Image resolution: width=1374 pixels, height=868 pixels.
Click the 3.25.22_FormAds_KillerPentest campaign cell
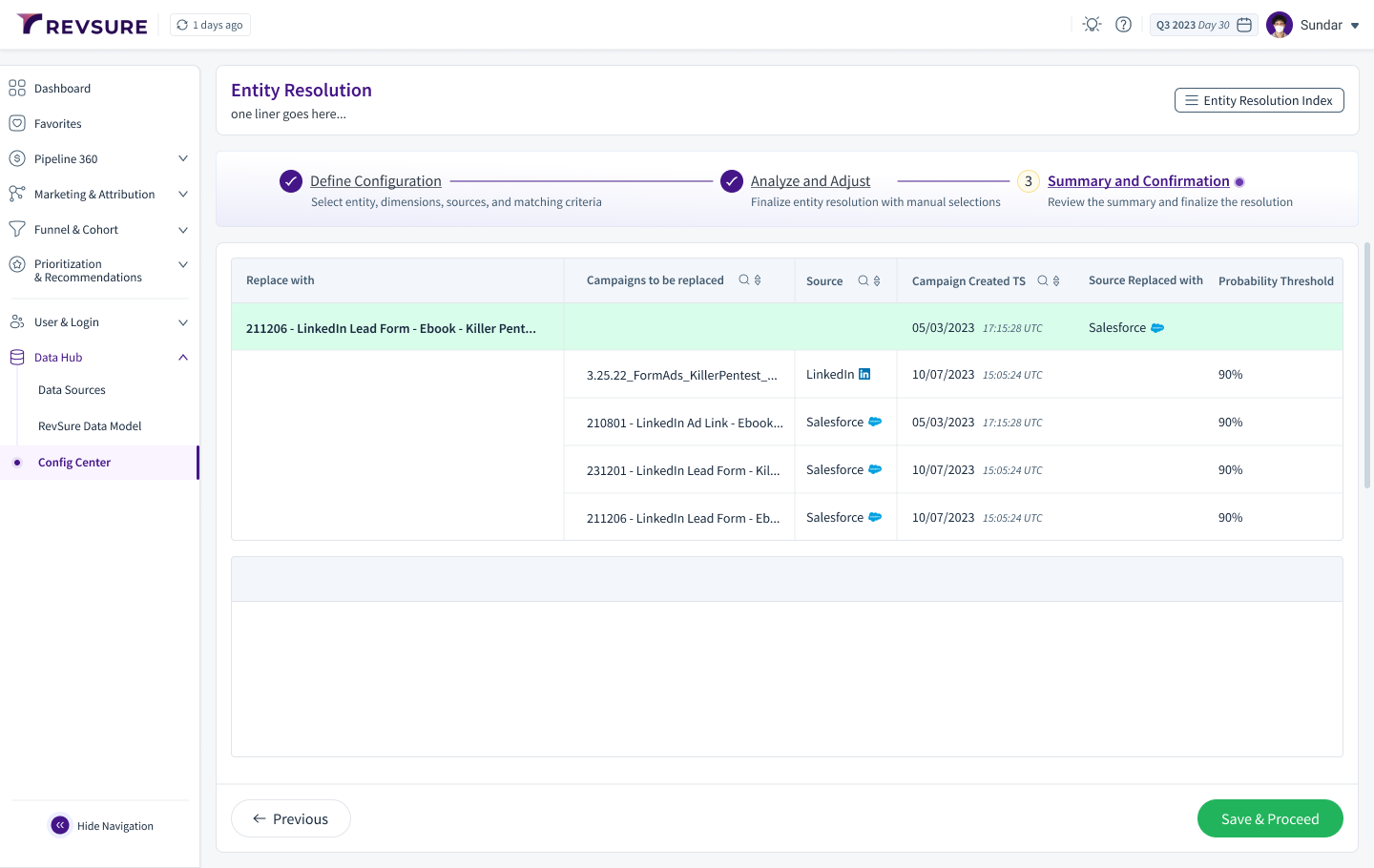pyautogui.click(x=682, y=375)
